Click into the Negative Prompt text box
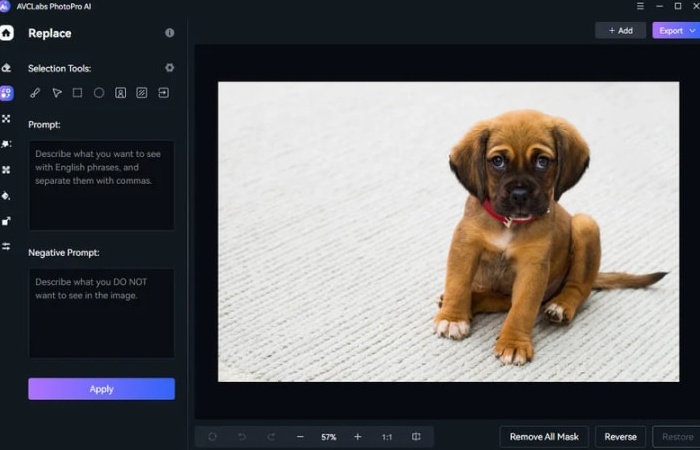 click(101, 313)
